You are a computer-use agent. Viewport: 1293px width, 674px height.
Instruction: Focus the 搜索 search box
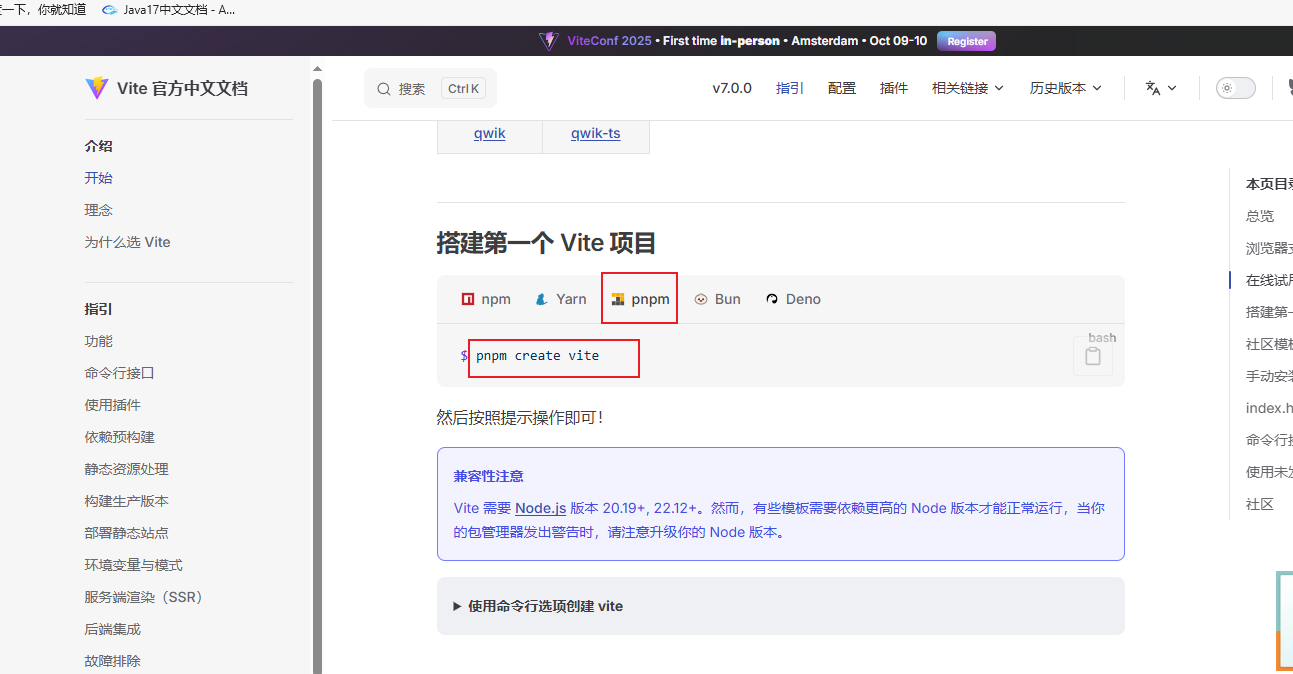coord(430,88)
